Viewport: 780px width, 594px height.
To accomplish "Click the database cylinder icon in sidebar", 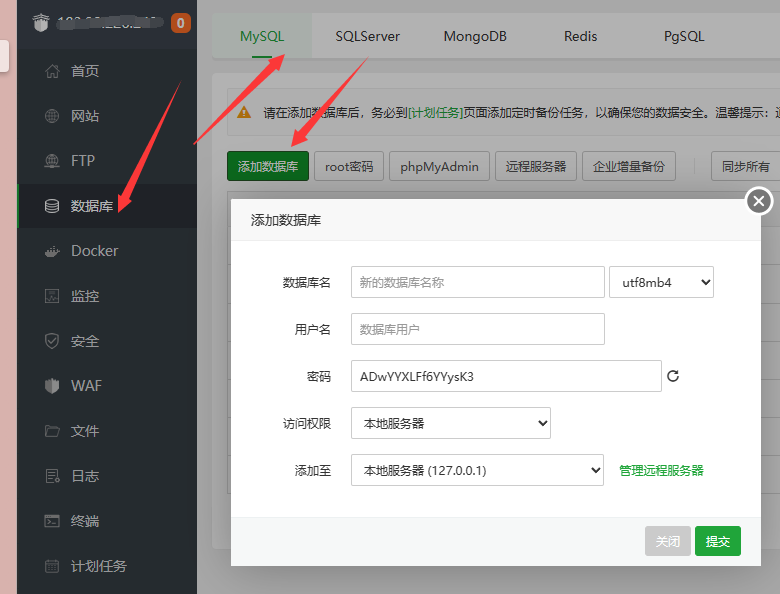I will [x=52, y=206].
